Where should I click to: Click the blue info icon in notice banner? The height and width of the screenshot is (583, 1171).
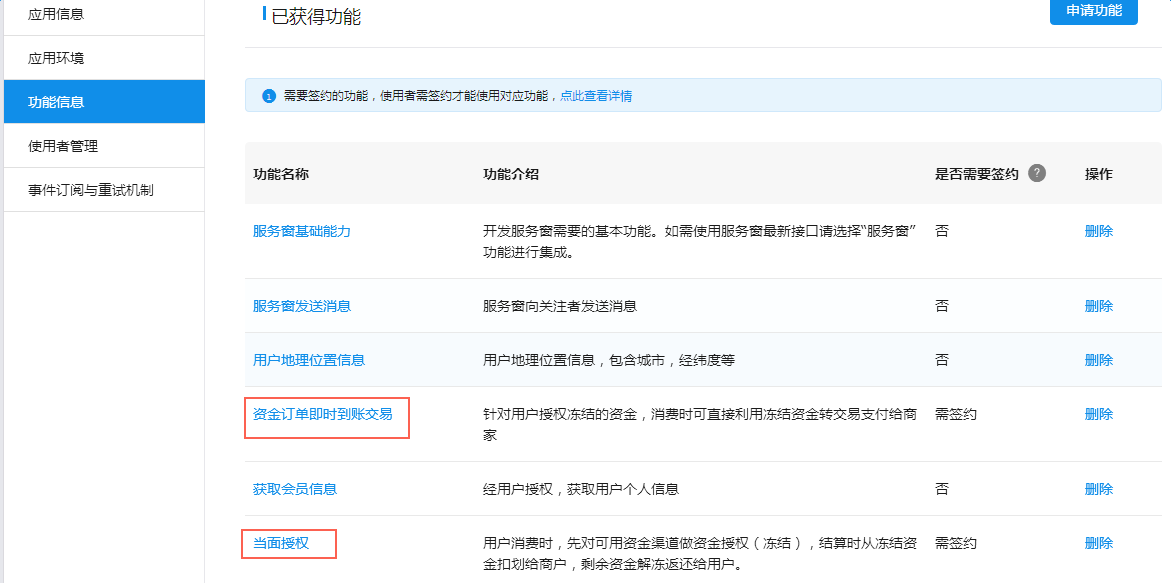[268, 96]
